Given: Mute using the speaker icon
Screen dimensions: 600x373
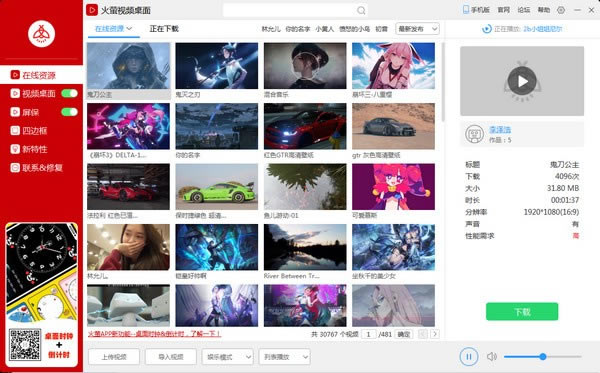Looking at the screenshot, I should pos(492,357).
